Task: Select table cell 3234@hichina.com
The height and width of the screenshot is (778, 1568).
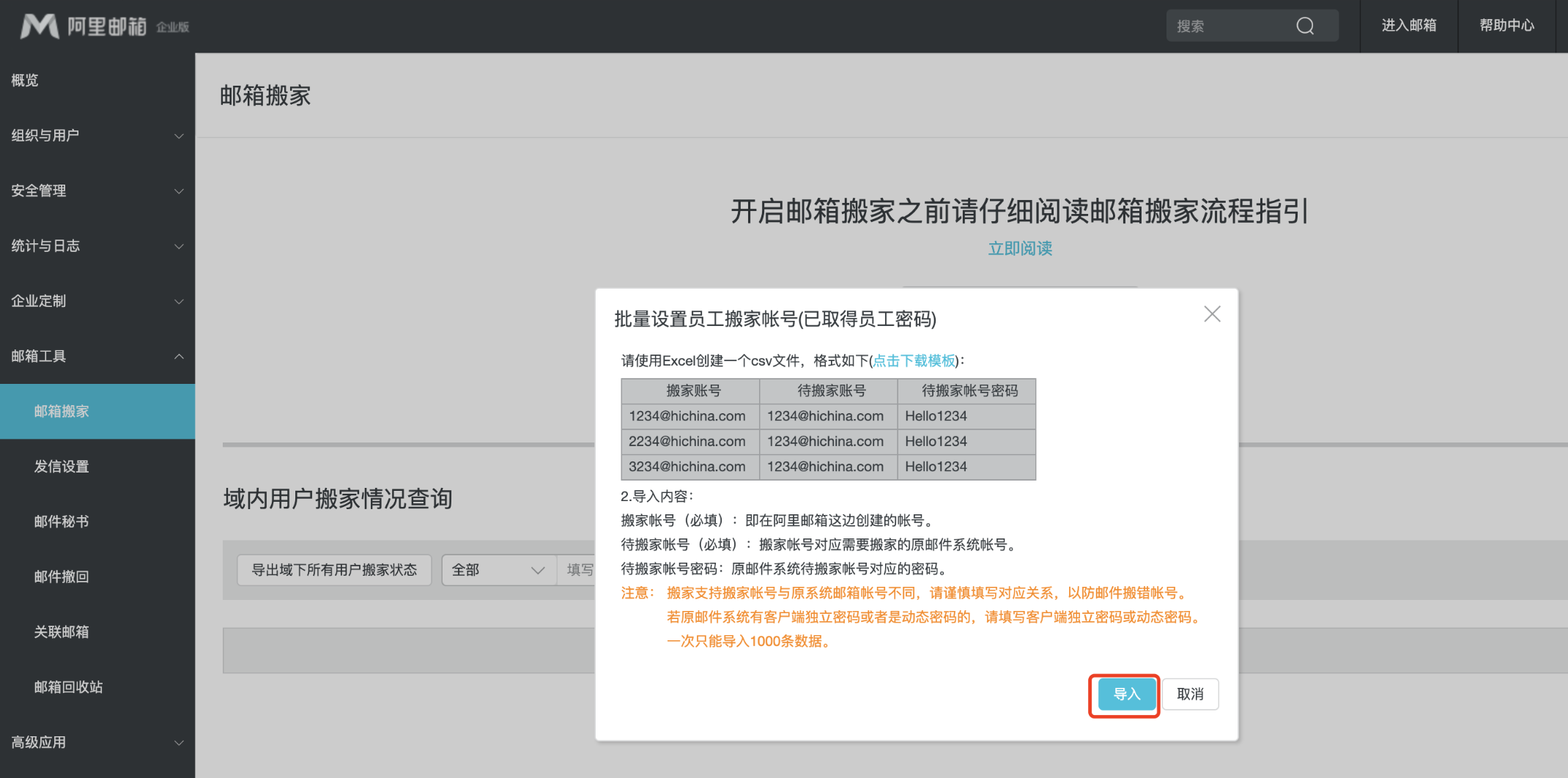Action: 690,467
